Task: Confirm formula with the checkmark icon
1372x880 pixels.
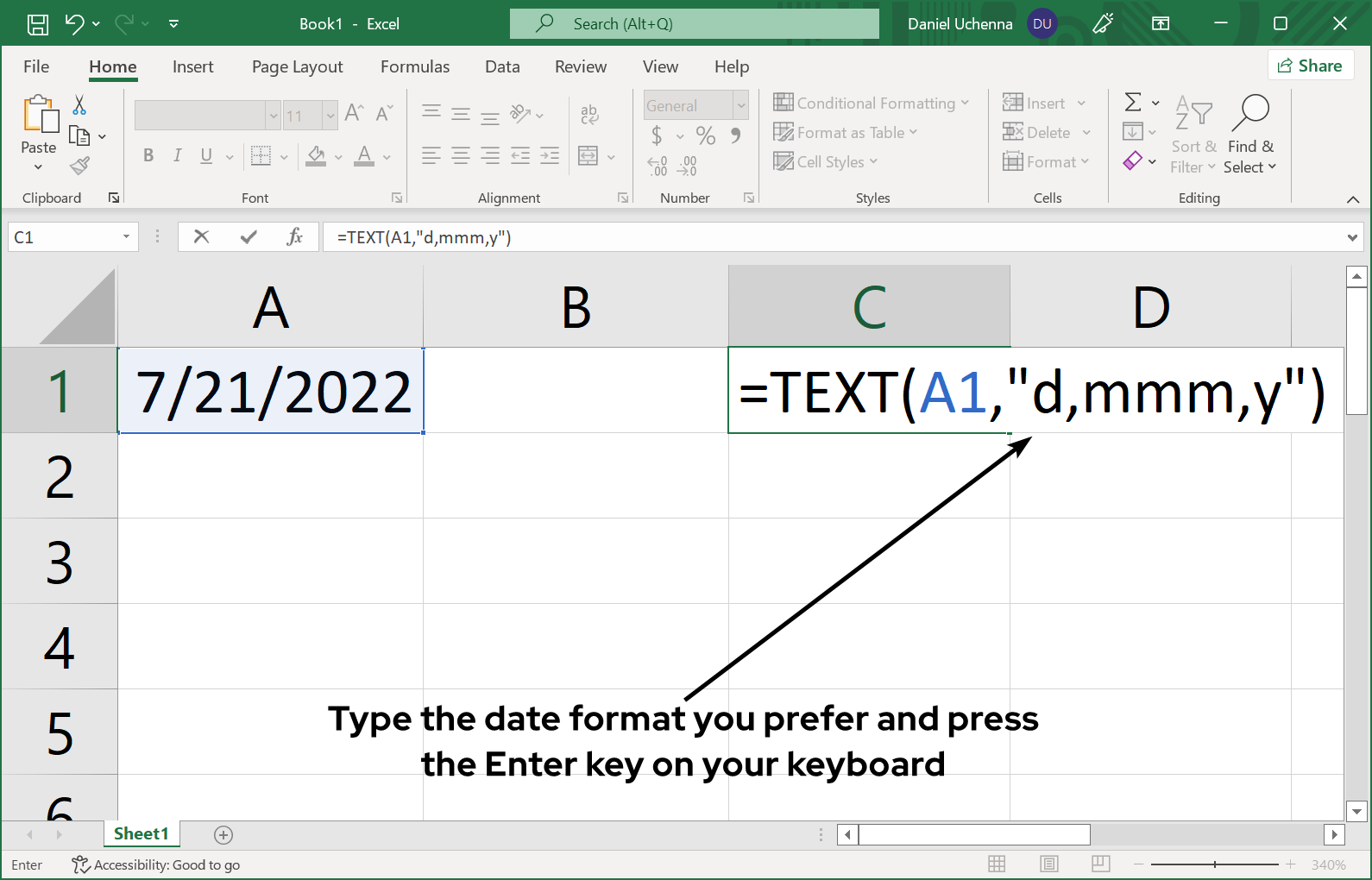Action: [x=249, y=236]
